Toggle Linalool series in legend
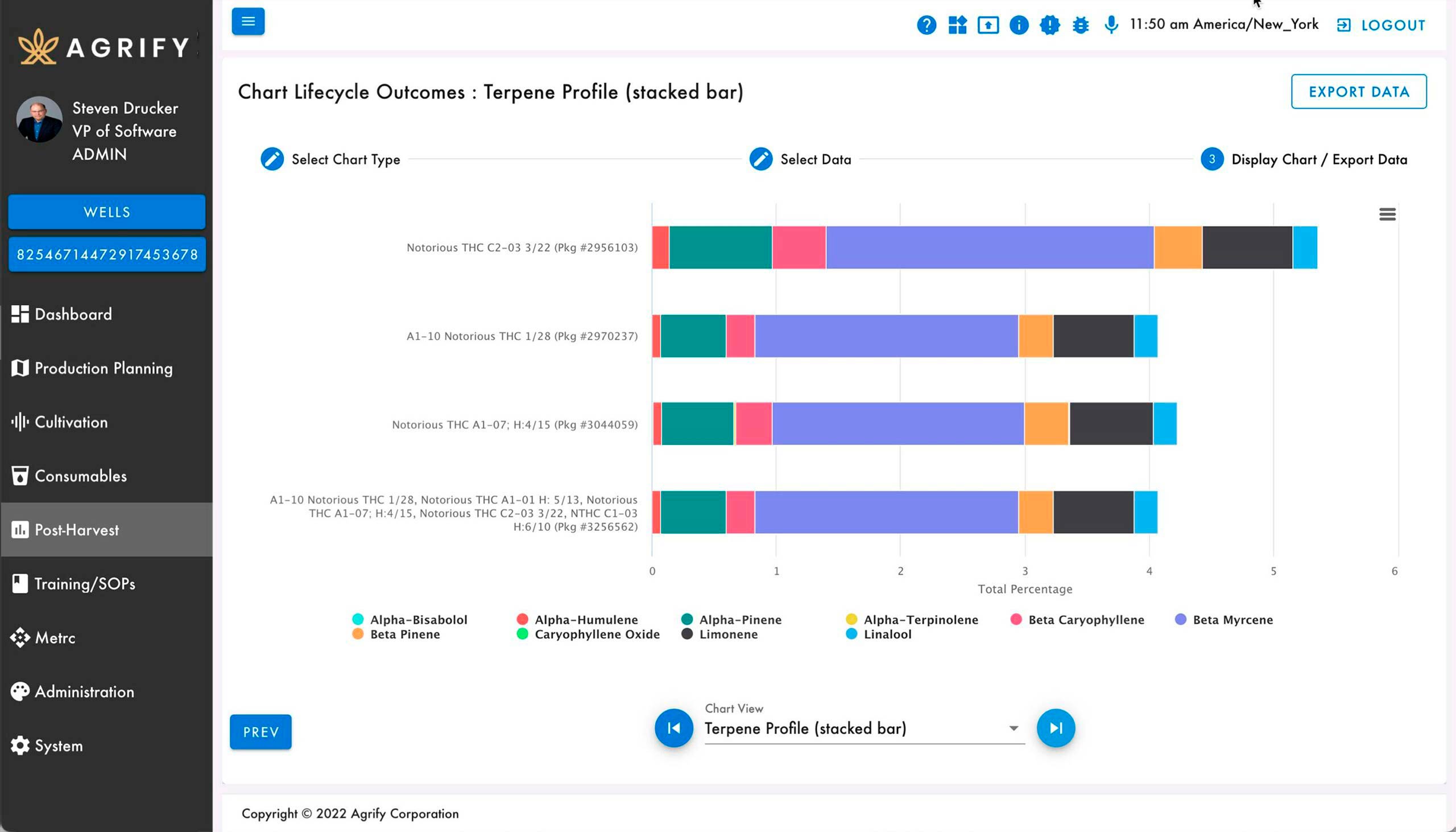This screenshot has width=1456, height=832. (x=879, y=634)
